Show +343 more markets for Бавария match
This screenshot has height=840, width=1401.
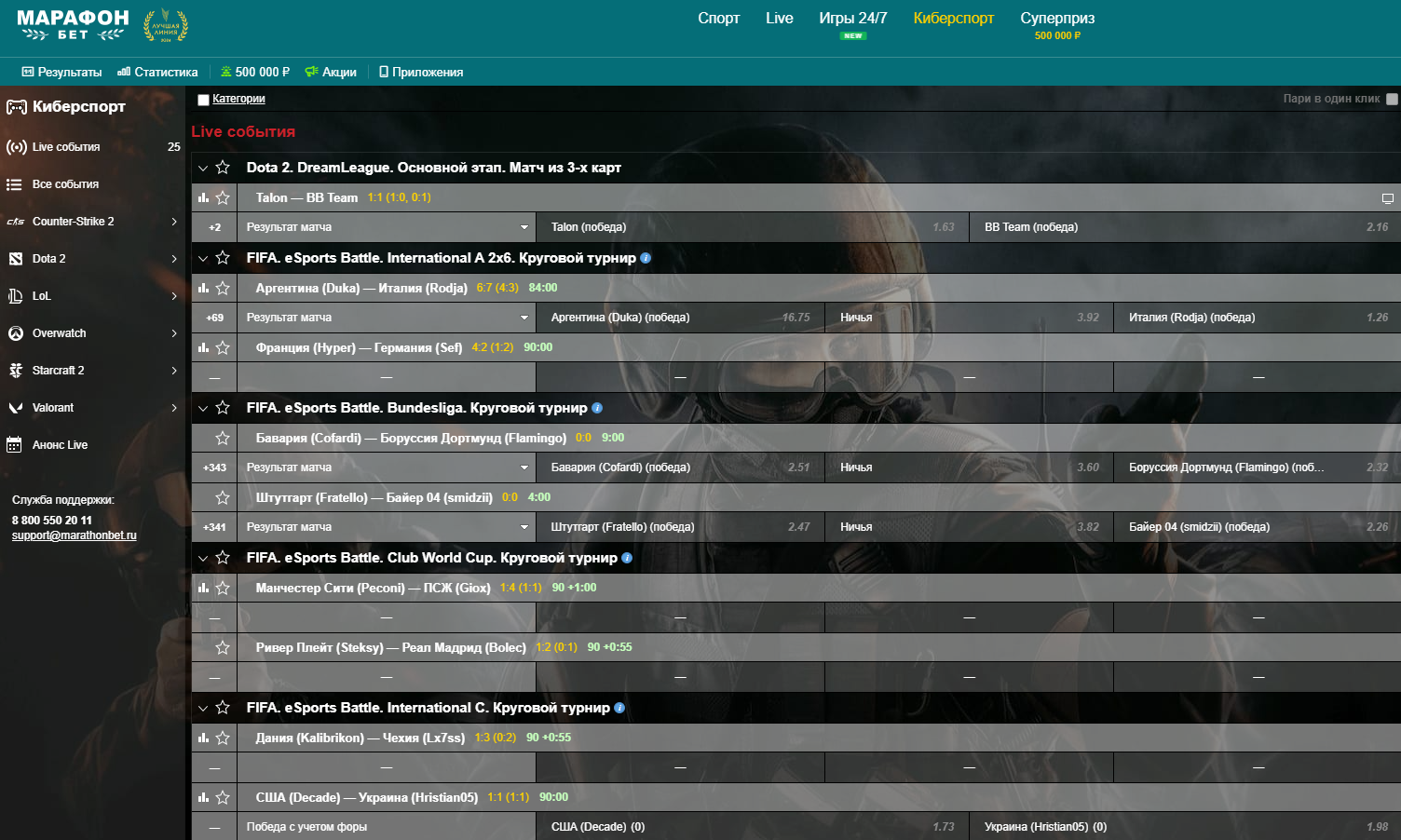point(214,467)
